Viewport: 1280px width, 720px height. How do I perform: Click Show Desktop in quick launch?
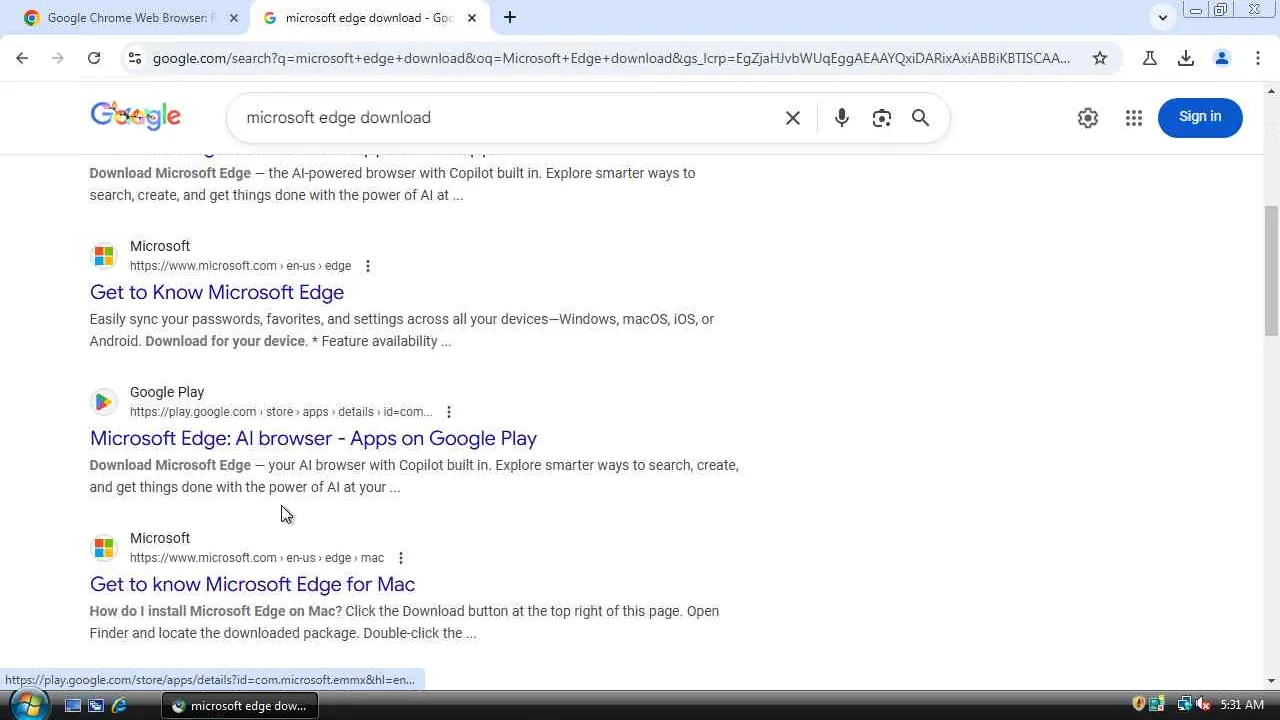[x=73, y=705]
